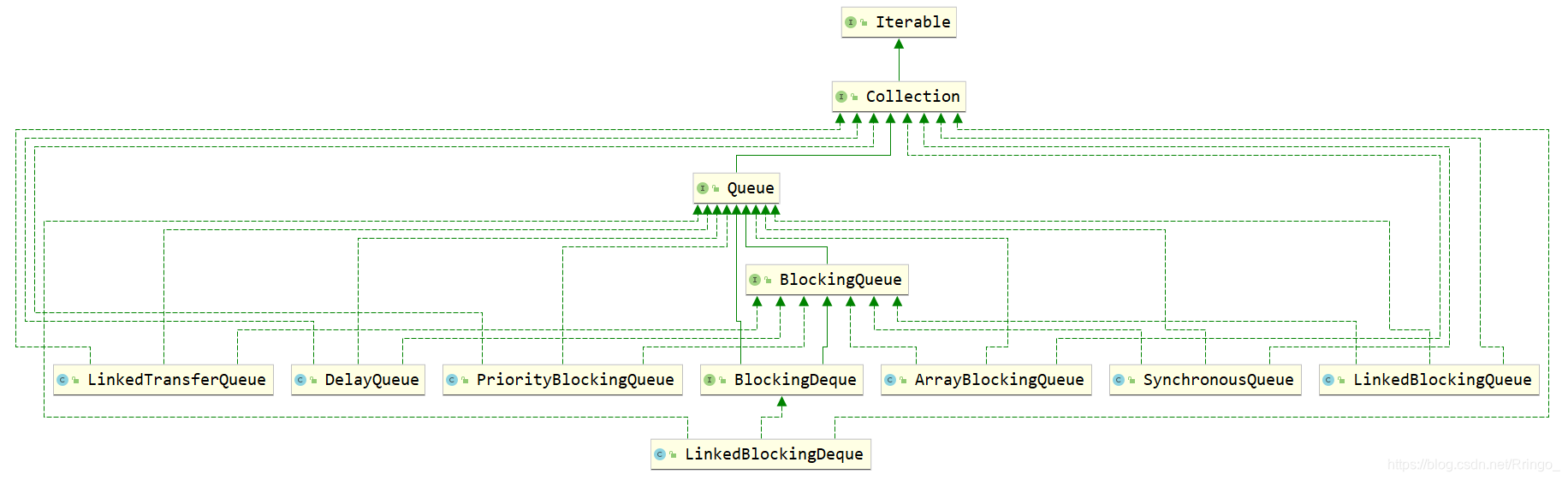Viewport: 1568px width, 480px height.
Task: Click the visibility lock icon next to BlockingDeque
Action: point(722,381)
